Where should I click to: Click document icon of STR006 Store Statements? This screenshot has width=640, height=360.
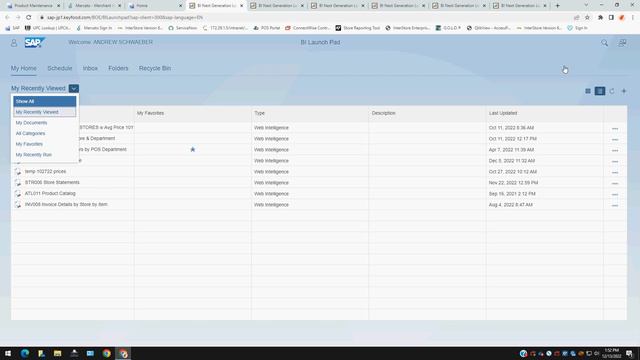[18, 183]
